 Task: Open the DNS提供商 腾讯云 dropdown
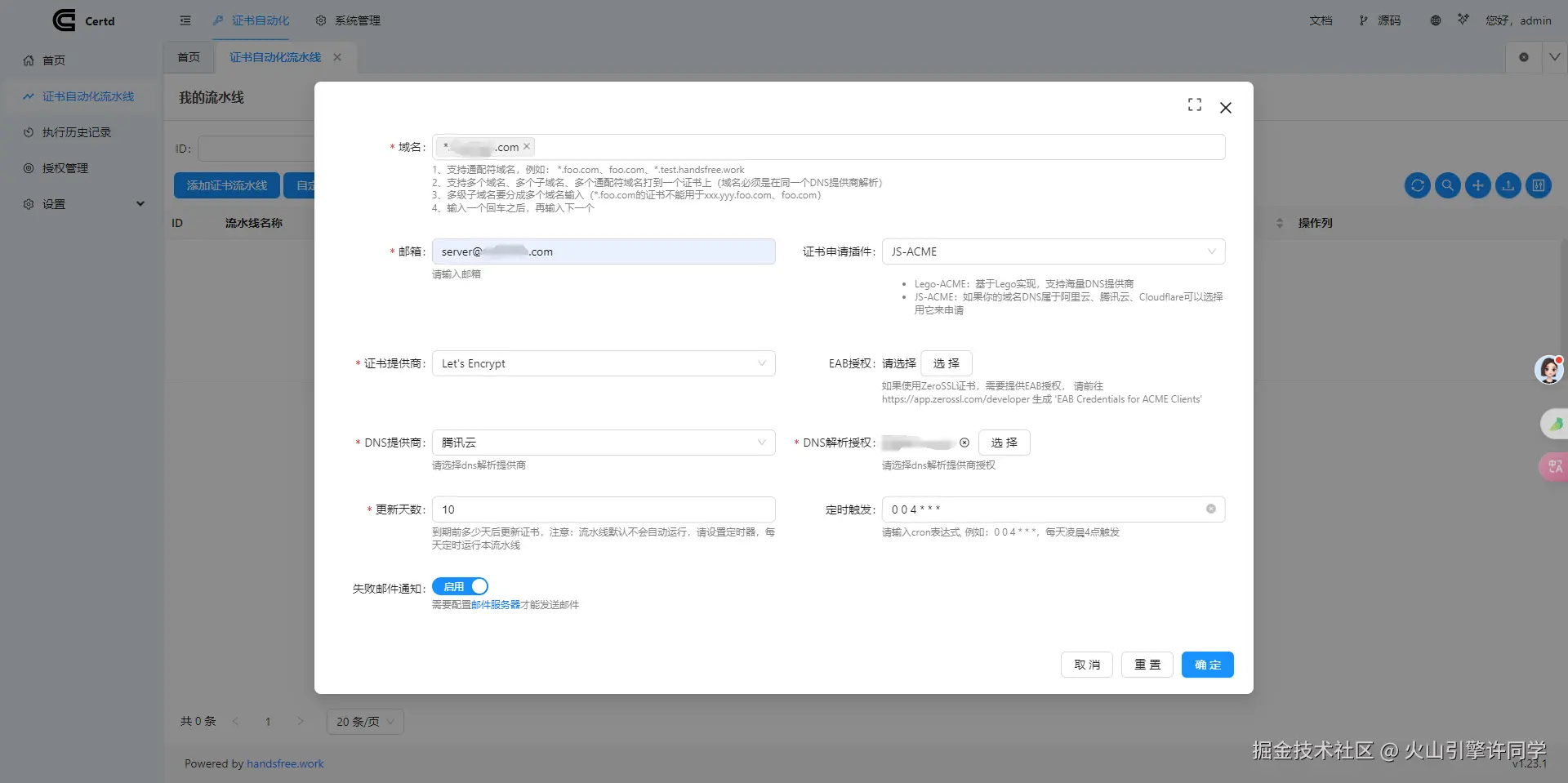click(x=604, y=443)
